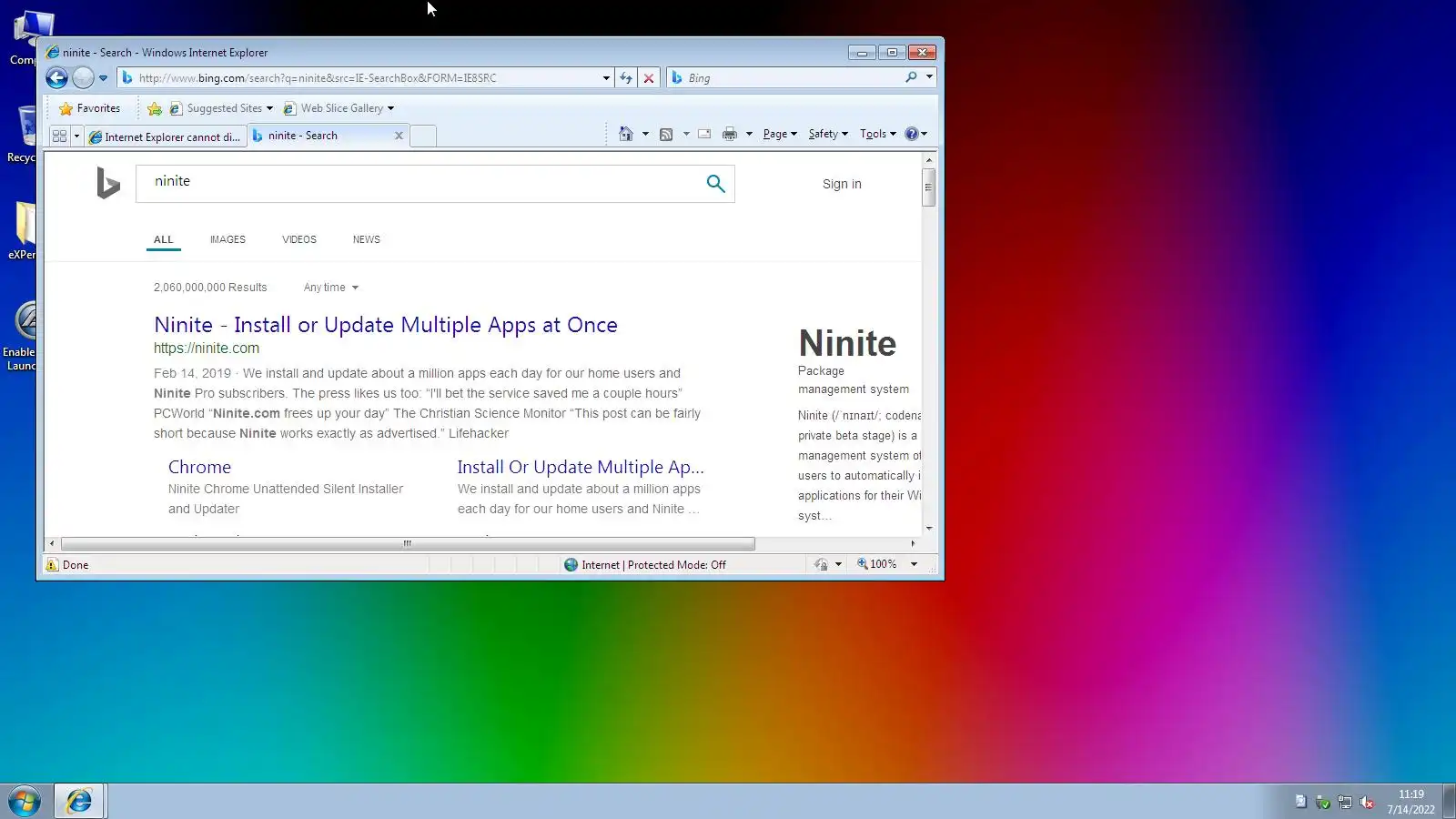Switch to the Internet Explorer cannot display tab
Screen dimensions: 1456x819
(165, 136)
